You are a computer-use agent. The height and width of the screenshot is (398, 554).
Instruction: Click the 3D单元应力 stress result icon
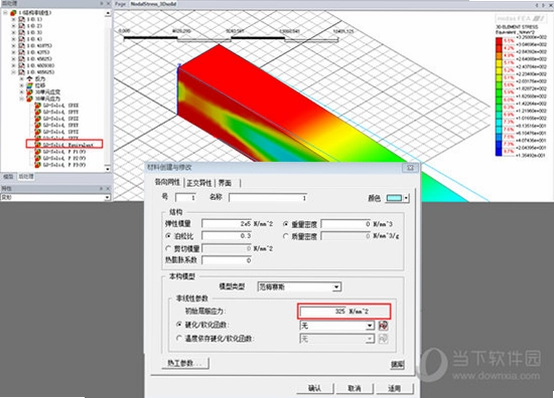[30, 99]
